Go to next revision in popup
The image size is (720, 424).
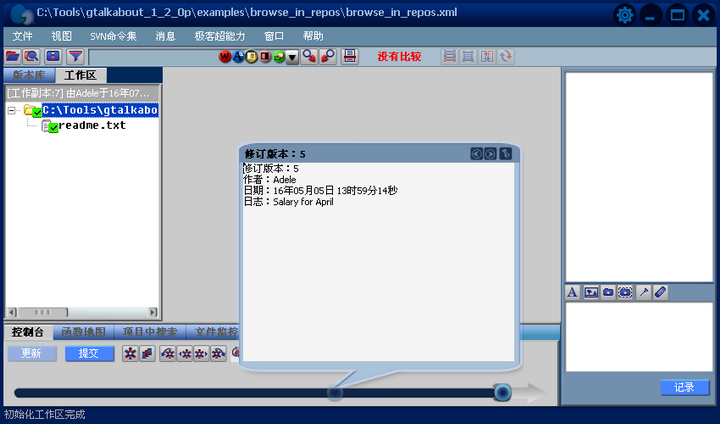[490, 153]
